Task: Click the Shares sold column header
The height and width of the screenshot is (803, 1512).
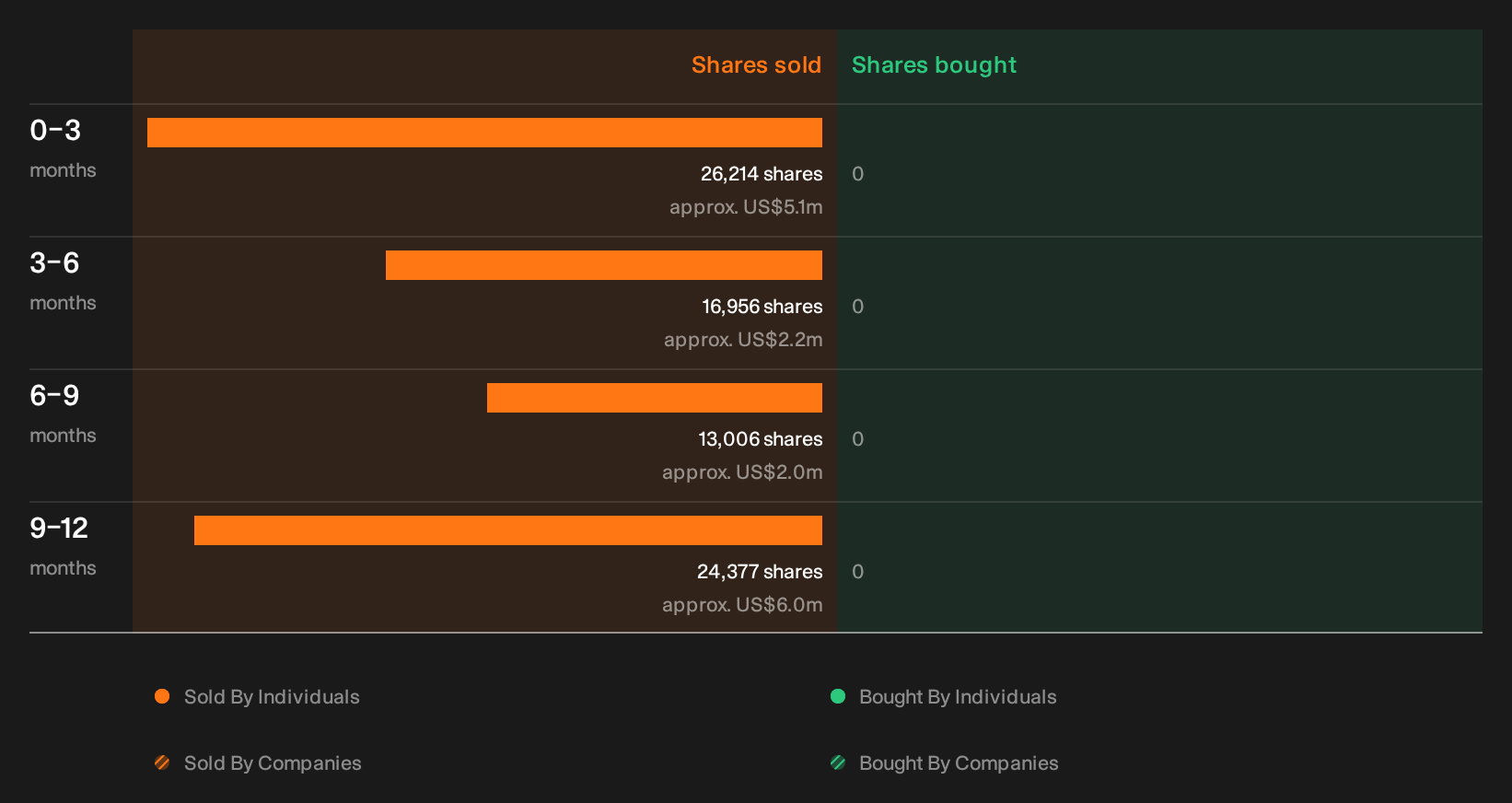Action: click(756, 65)
